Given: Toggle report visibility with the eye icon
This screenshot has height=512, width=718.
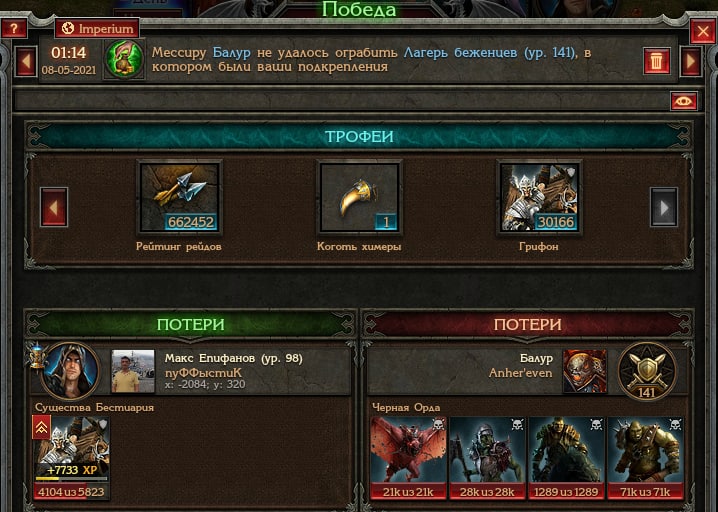Looking at the screenshot, I should pos(684,101).
